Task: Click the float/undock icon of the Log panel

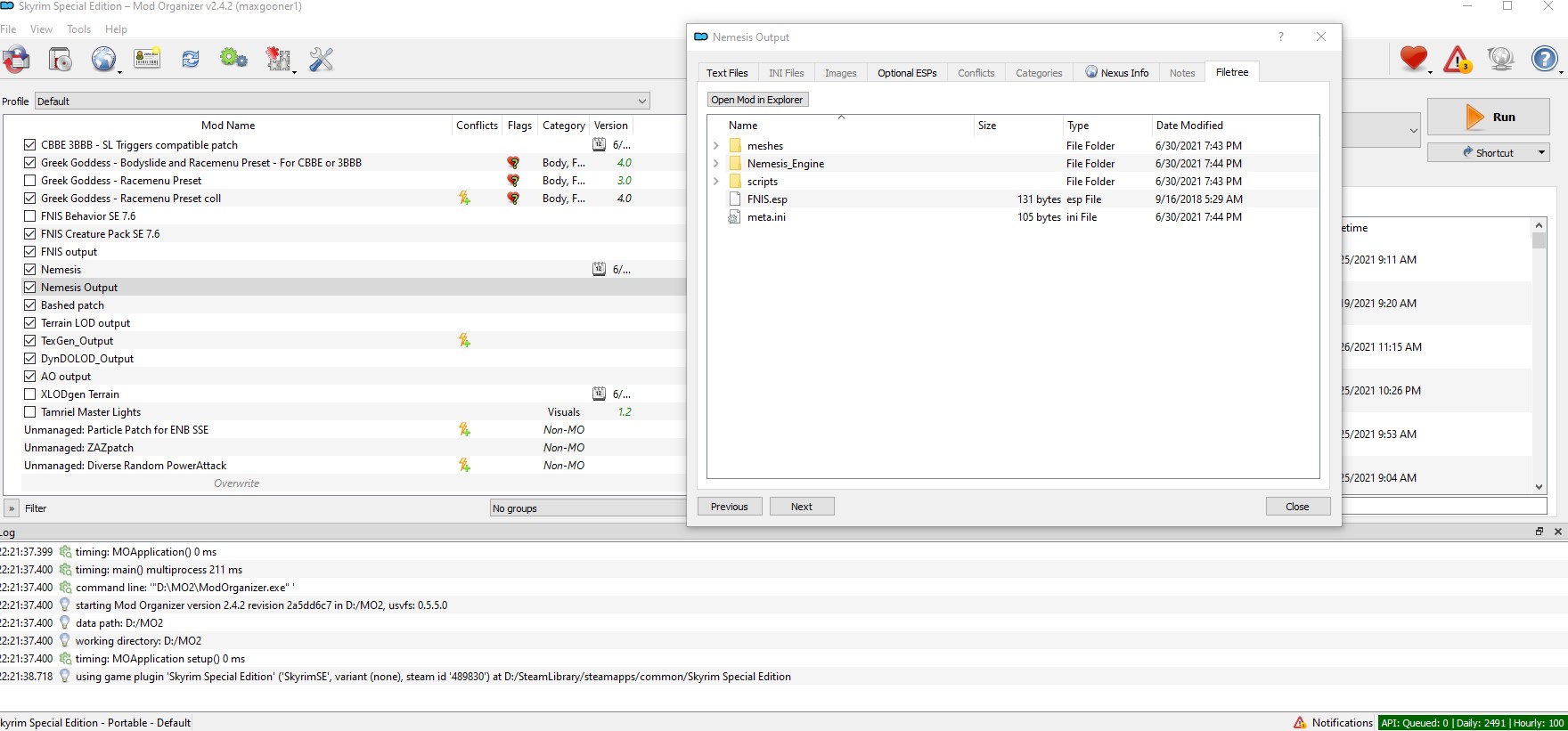Action: tap(1539, 532)
